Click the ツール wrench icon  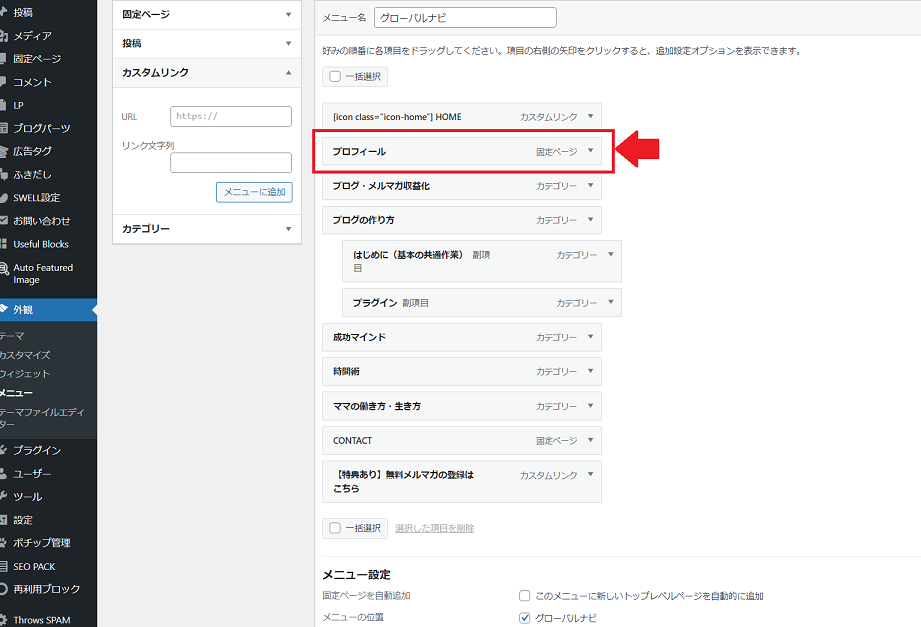pyautogui.click(x=4, y=497)
